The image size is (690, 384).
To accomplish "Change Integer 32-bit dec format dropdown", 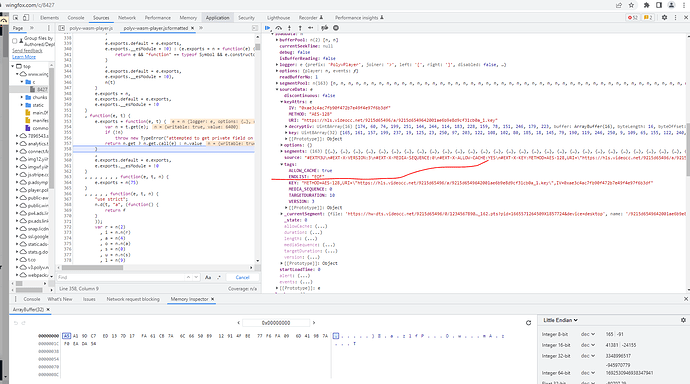I will (588, 356).
